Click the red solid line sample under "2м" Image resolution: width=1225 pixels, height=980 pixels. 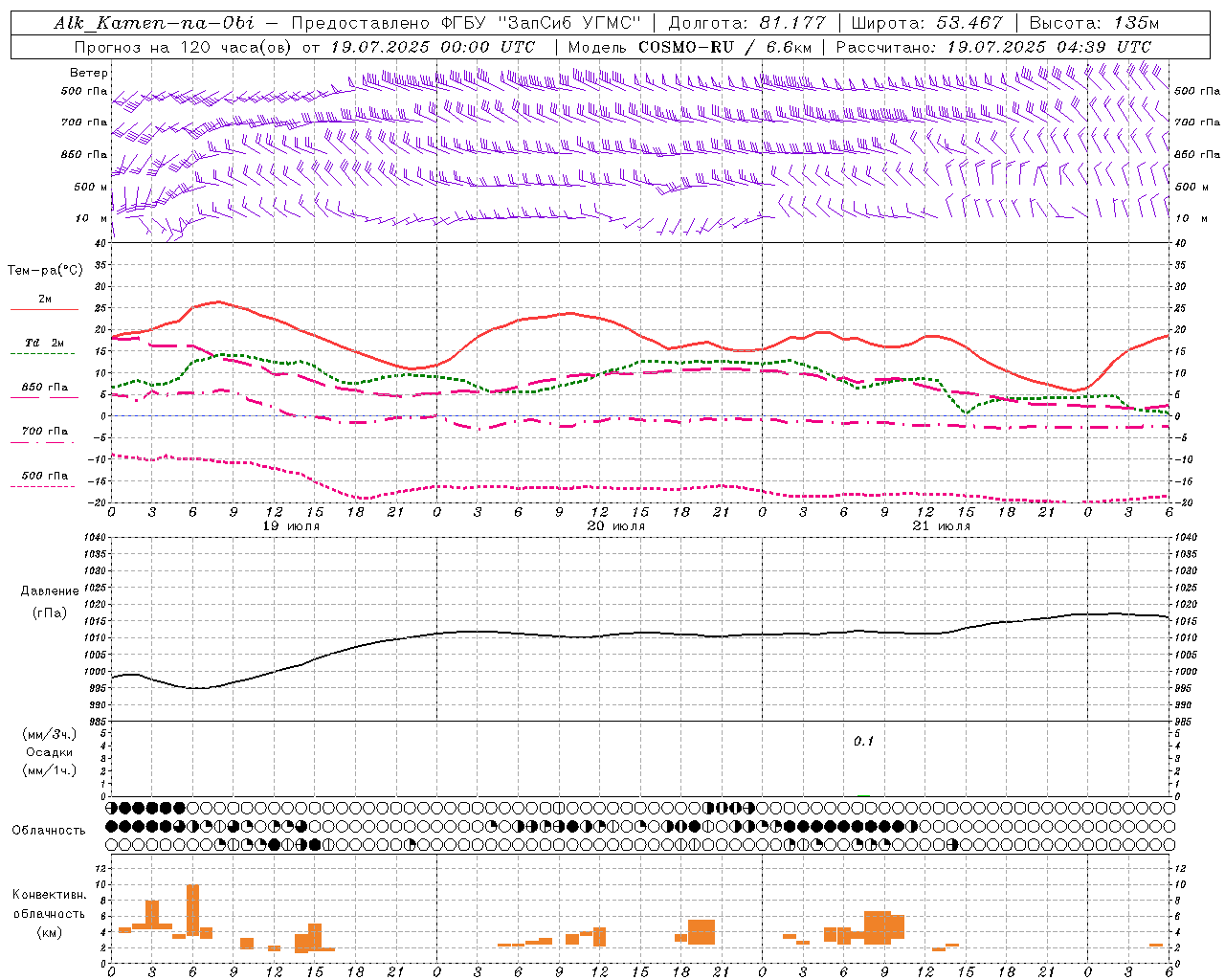pyautogui.click(x=44, y=310)
